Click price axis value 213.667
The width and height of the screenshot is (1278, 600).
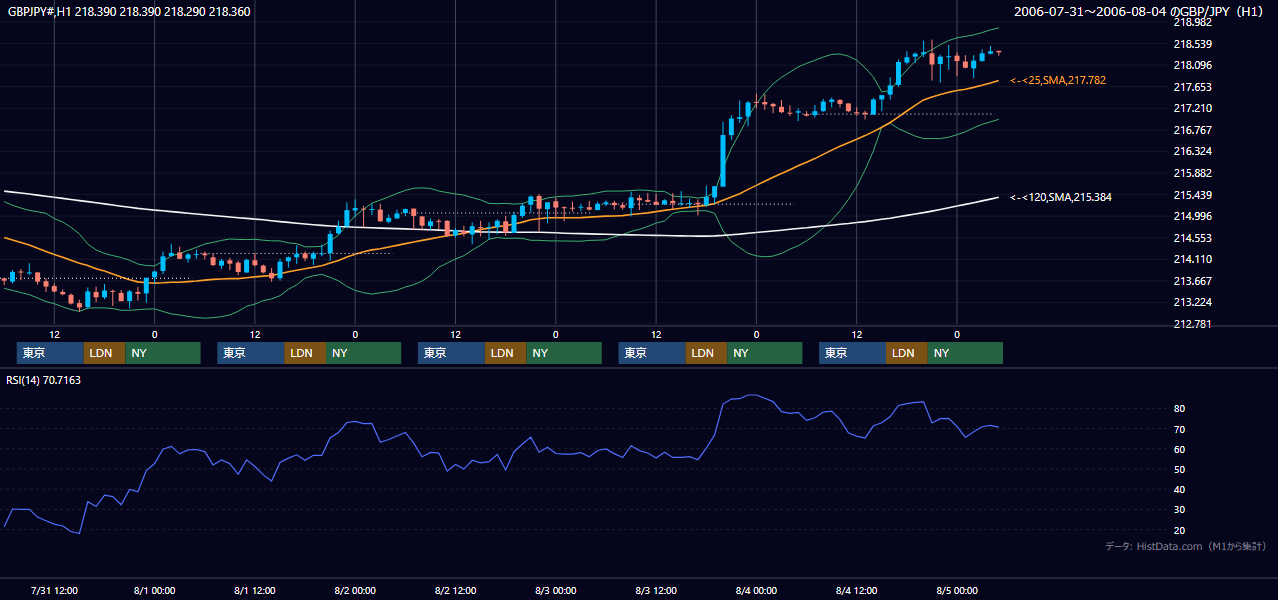pyautogui.click(x=1191, y=281)
